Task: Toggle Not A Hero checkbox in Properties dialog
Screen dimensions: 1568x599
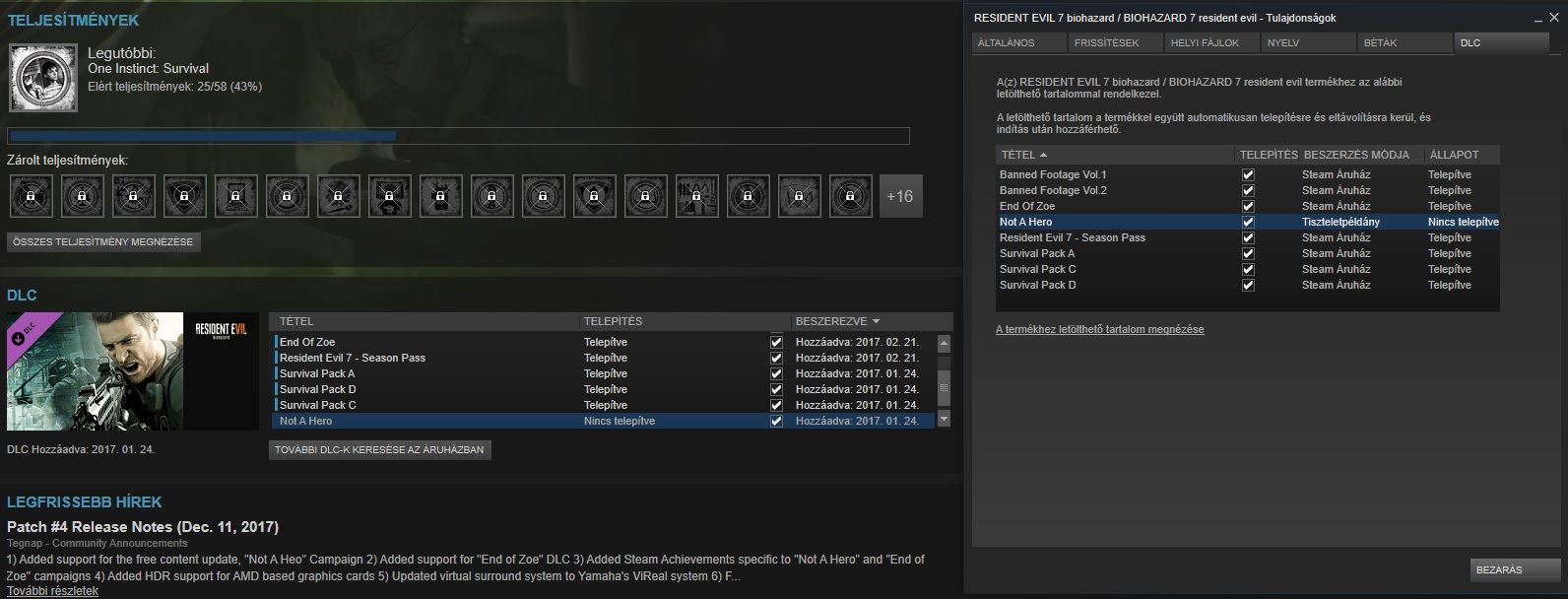Action: pyautogui.click(x=1249, y=222)
